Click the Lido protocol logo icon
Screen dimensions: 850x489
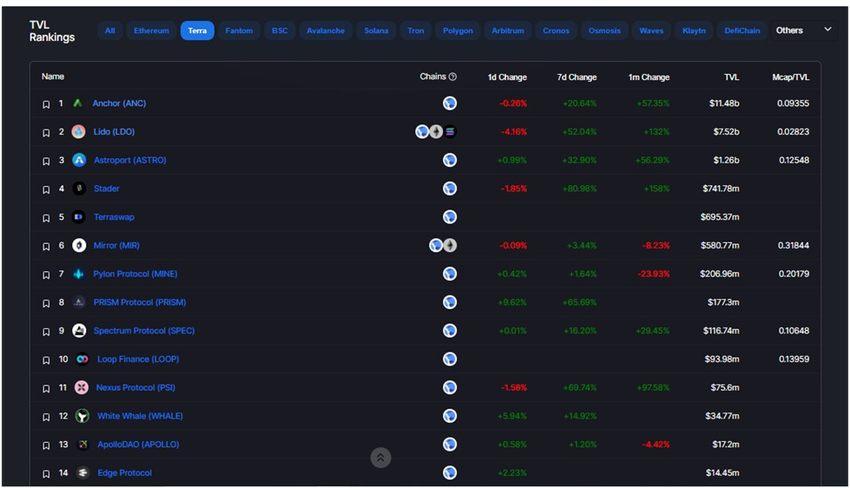click(x=79, y=132)
